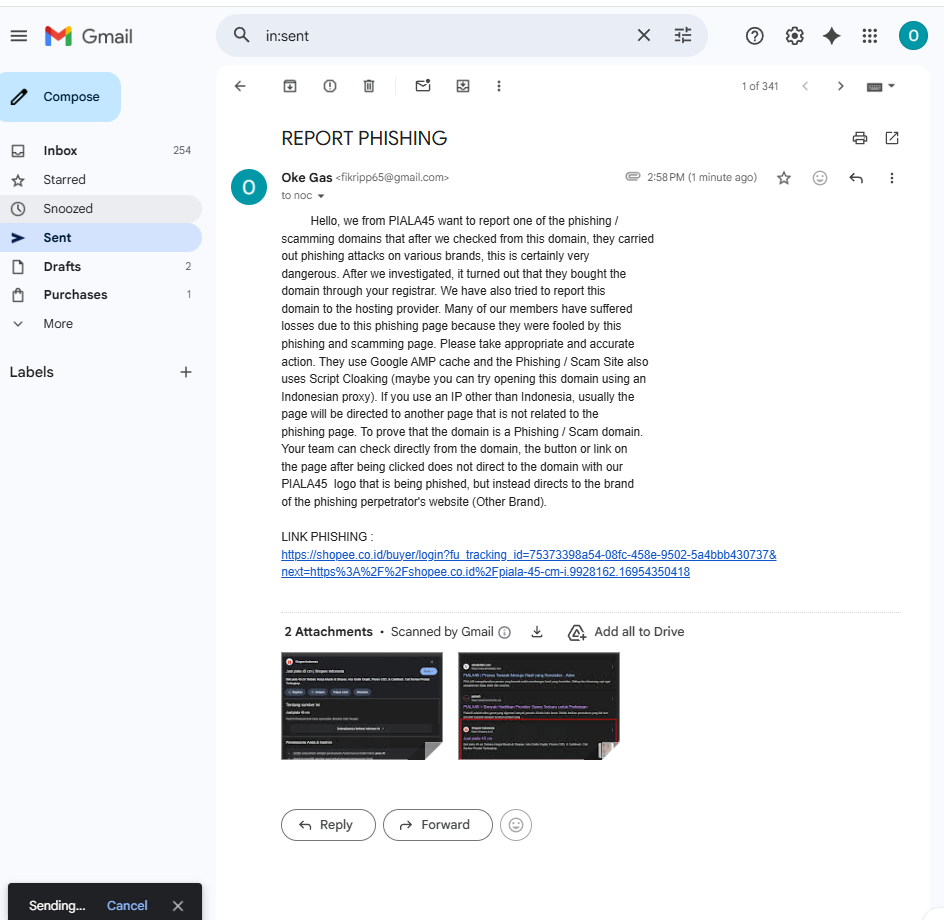
Task: Clear the in:sent search text
Action: (x=644, y=36)
